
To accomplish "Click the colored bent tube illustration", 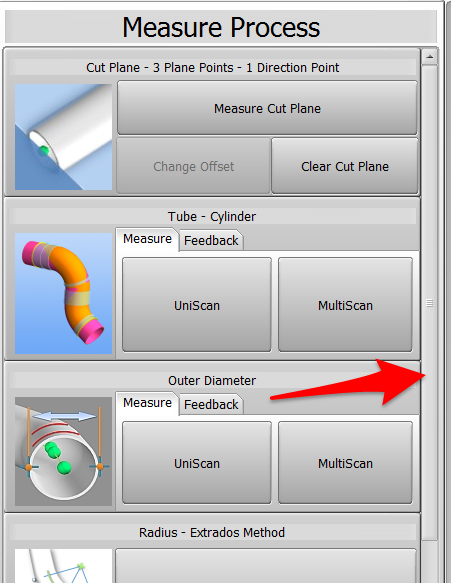I will (63, 293).
